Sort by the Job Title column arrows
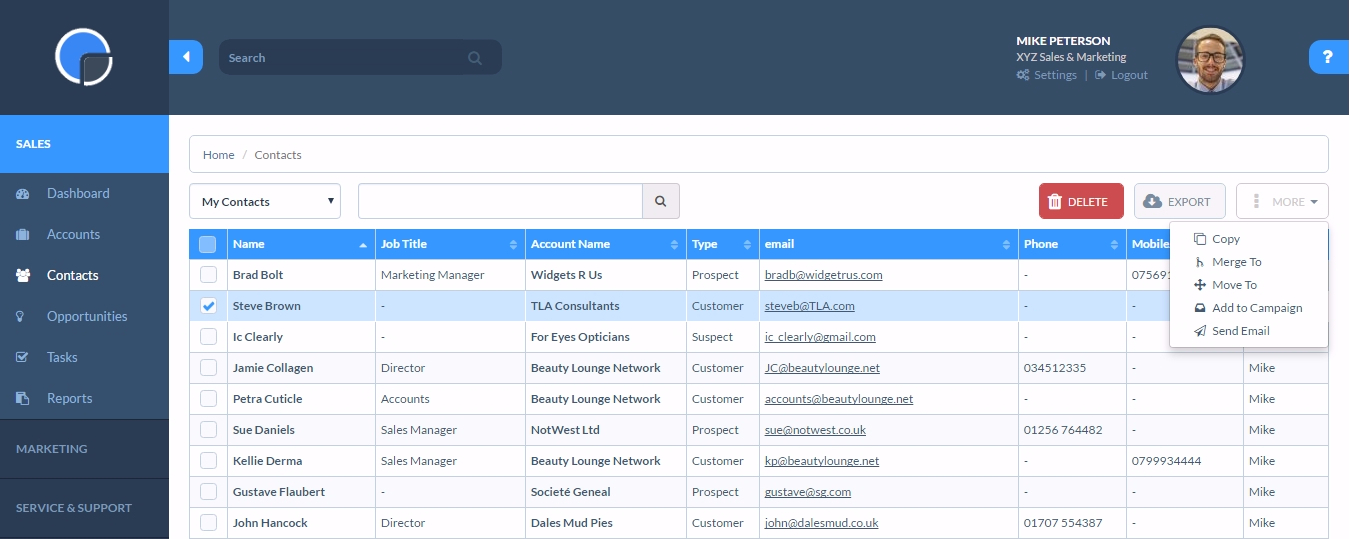This screenshot has width=1349, height=539. point(513,245)
